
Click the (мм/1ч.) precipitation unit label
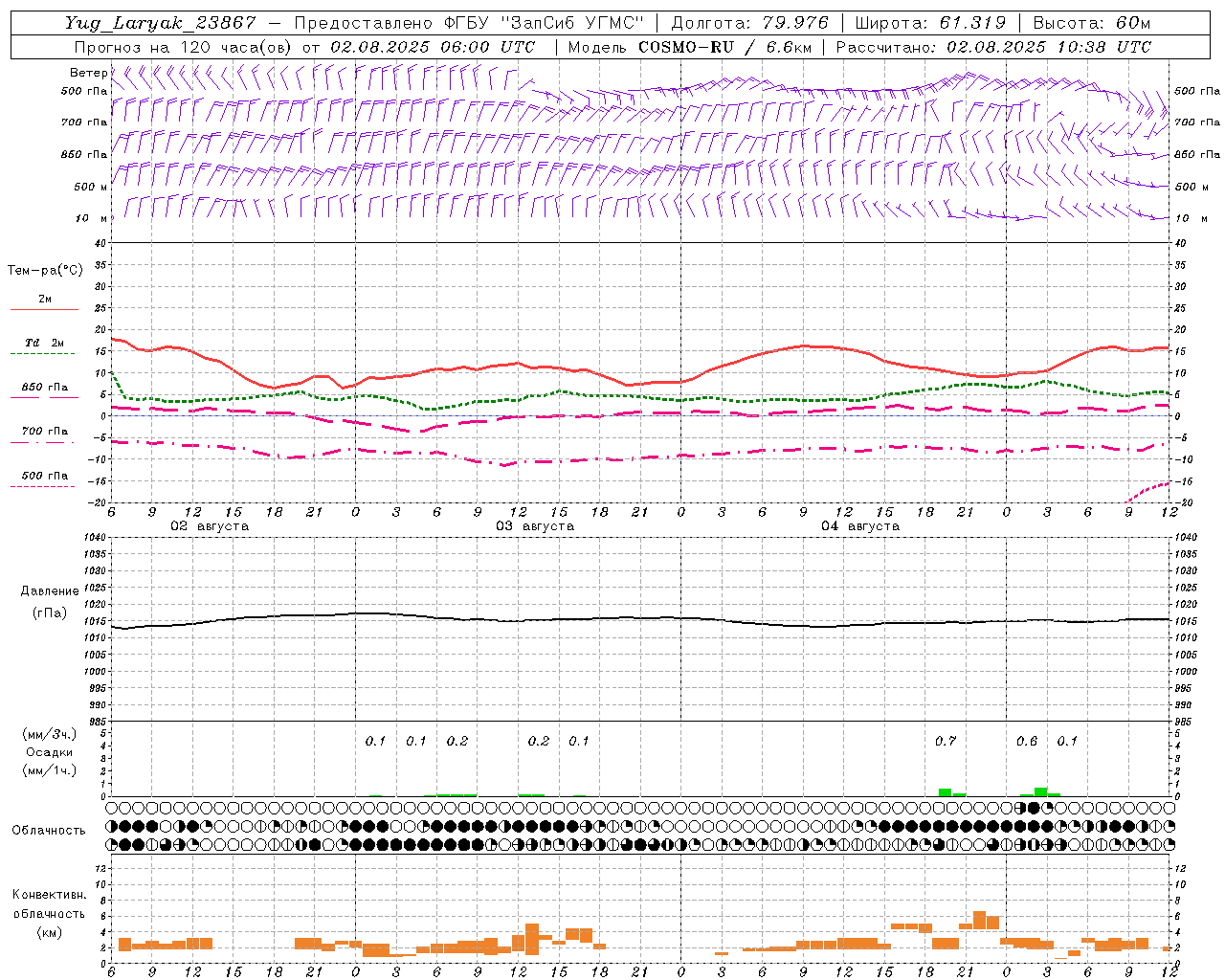click(50, 770)
